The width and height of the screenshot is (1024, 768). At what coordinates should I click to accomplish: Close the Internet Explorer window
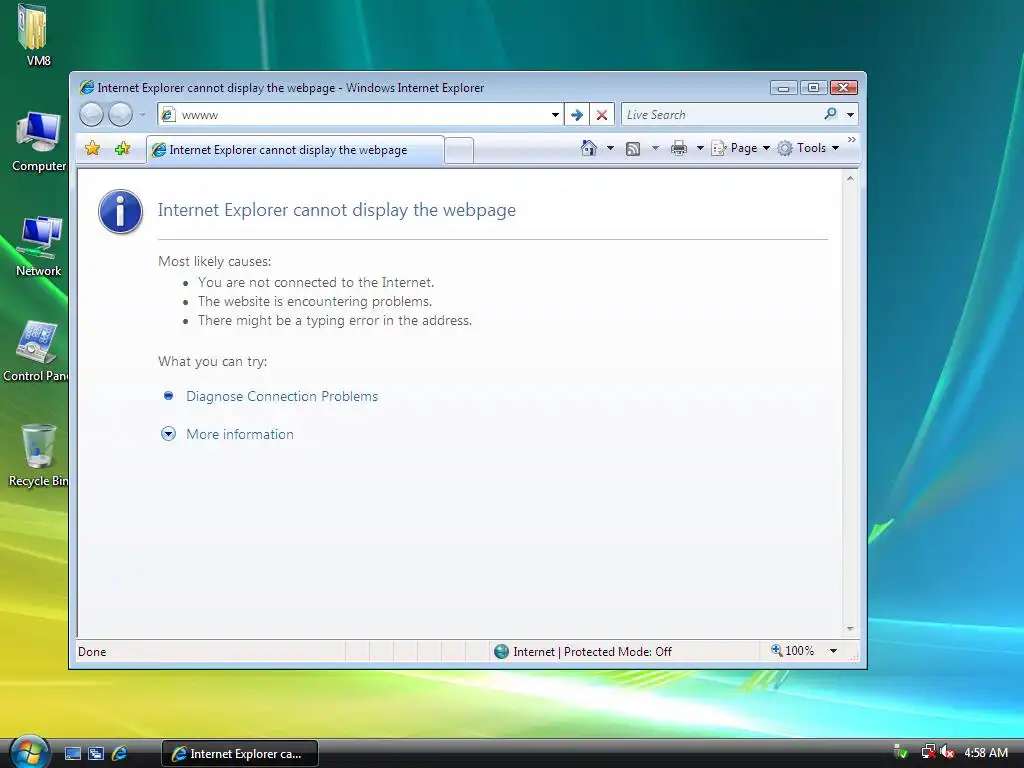point(844,88)
